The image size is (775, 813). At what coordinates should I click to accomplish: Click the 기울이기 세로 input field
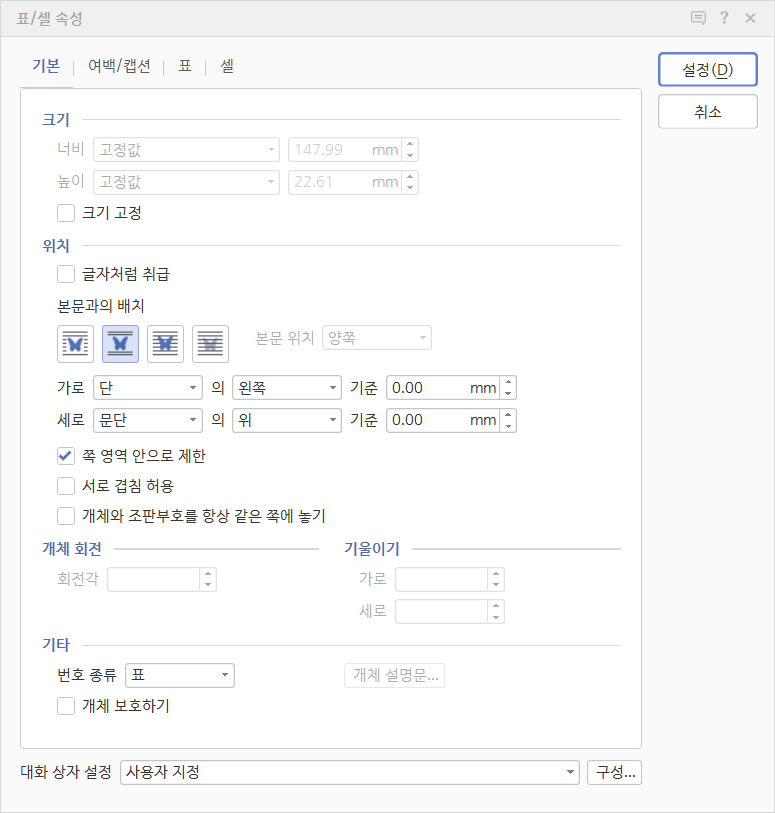(x=442, y=611)
